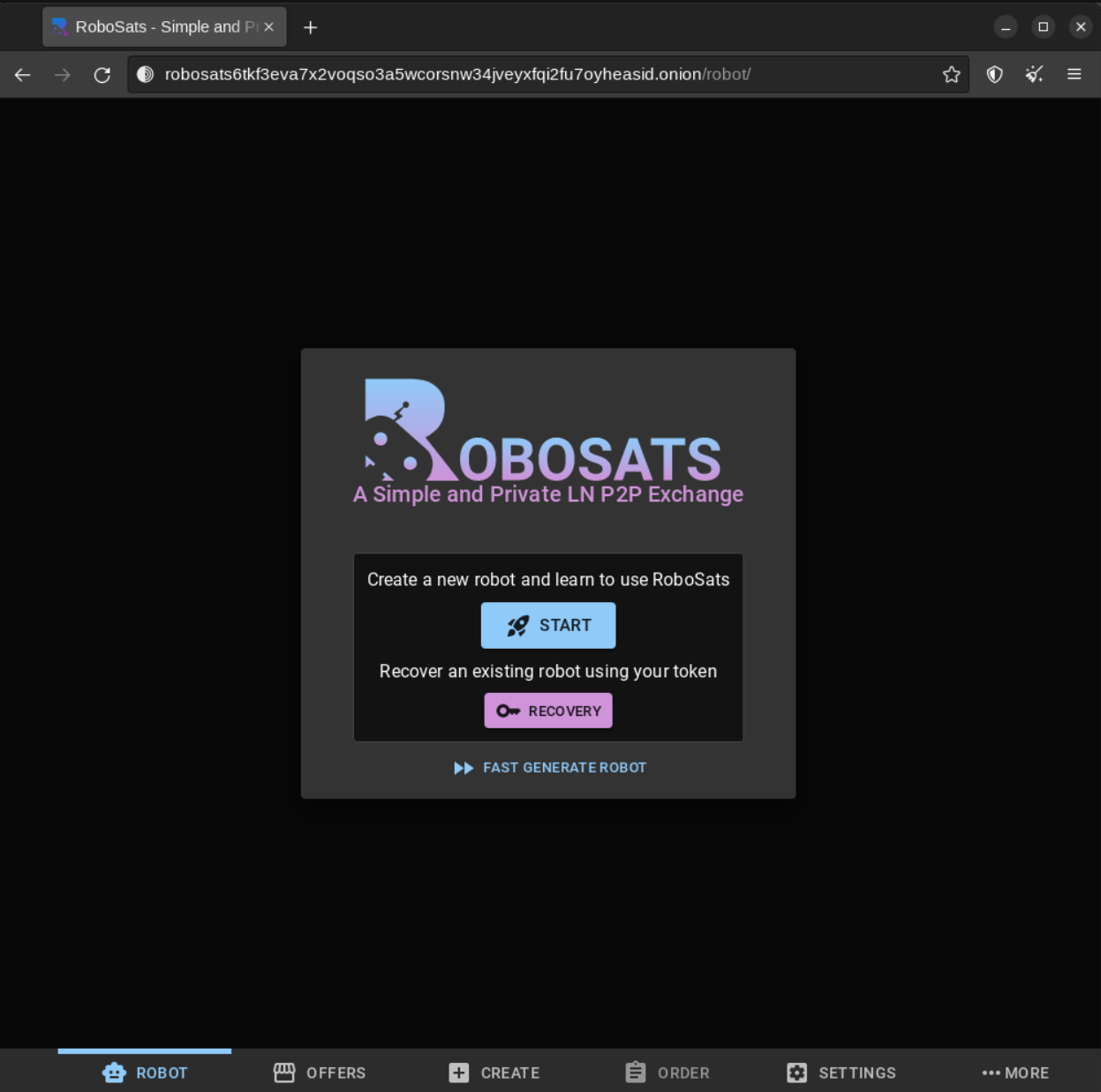The height and width of the screenshot is (1092, 1101).
Task: Go back using the back arrow
Action: 23,75
